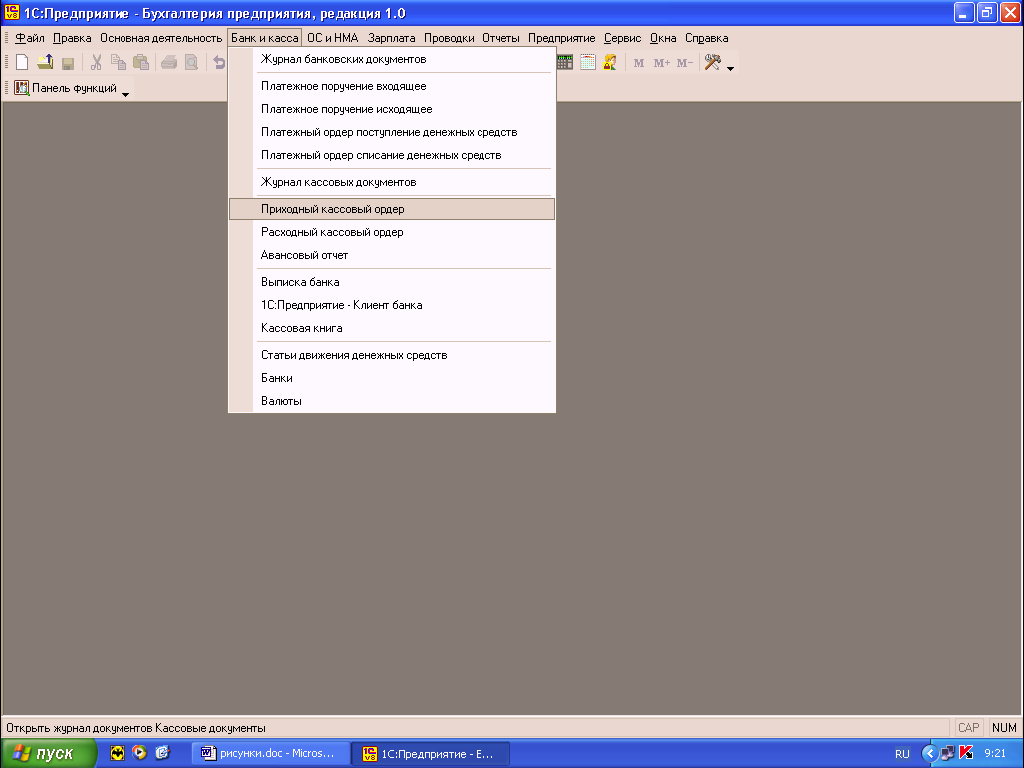Click the hammer and wrench tools icon
This screenshot has width=1024, height=768.
[712, 62]
